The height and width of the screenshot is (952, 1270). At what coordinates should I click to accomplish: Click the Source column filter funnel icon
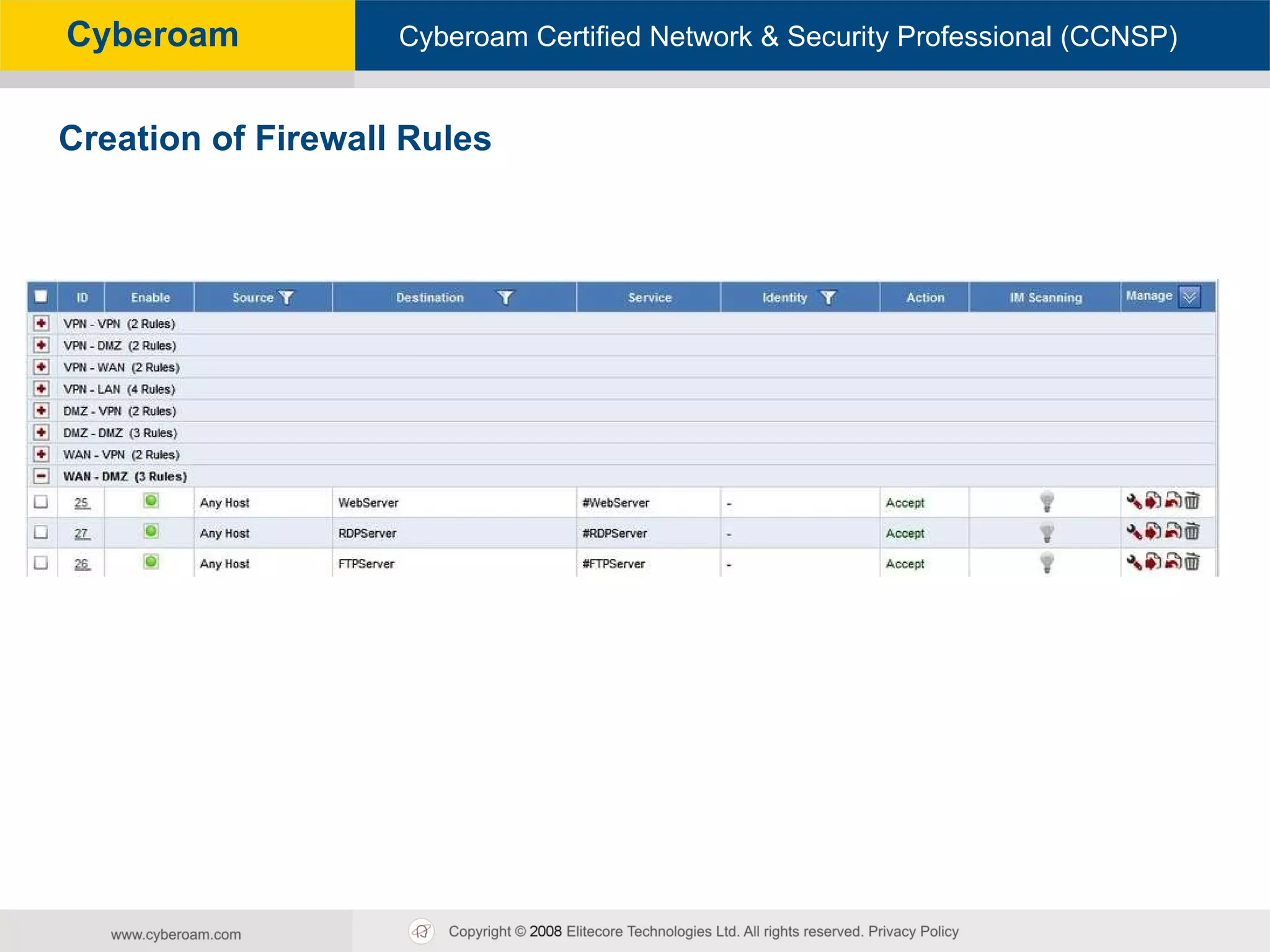286,297
